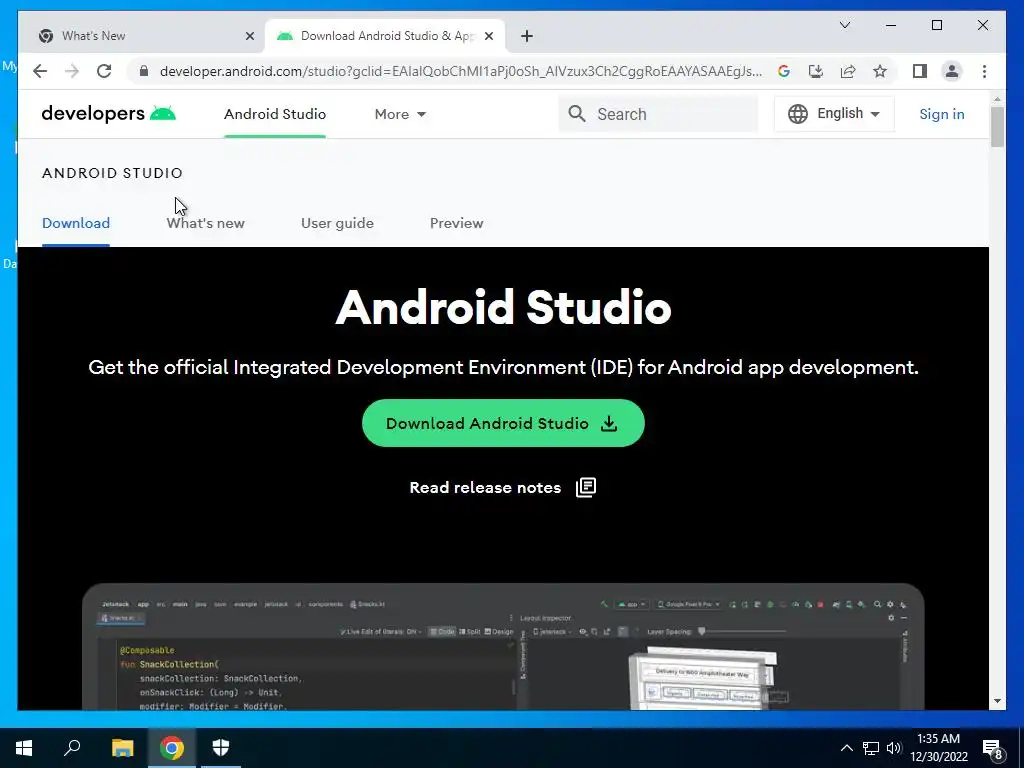View site info via the padlock icon
This screenshot has height=768, width=1024.
coord(144,71)
